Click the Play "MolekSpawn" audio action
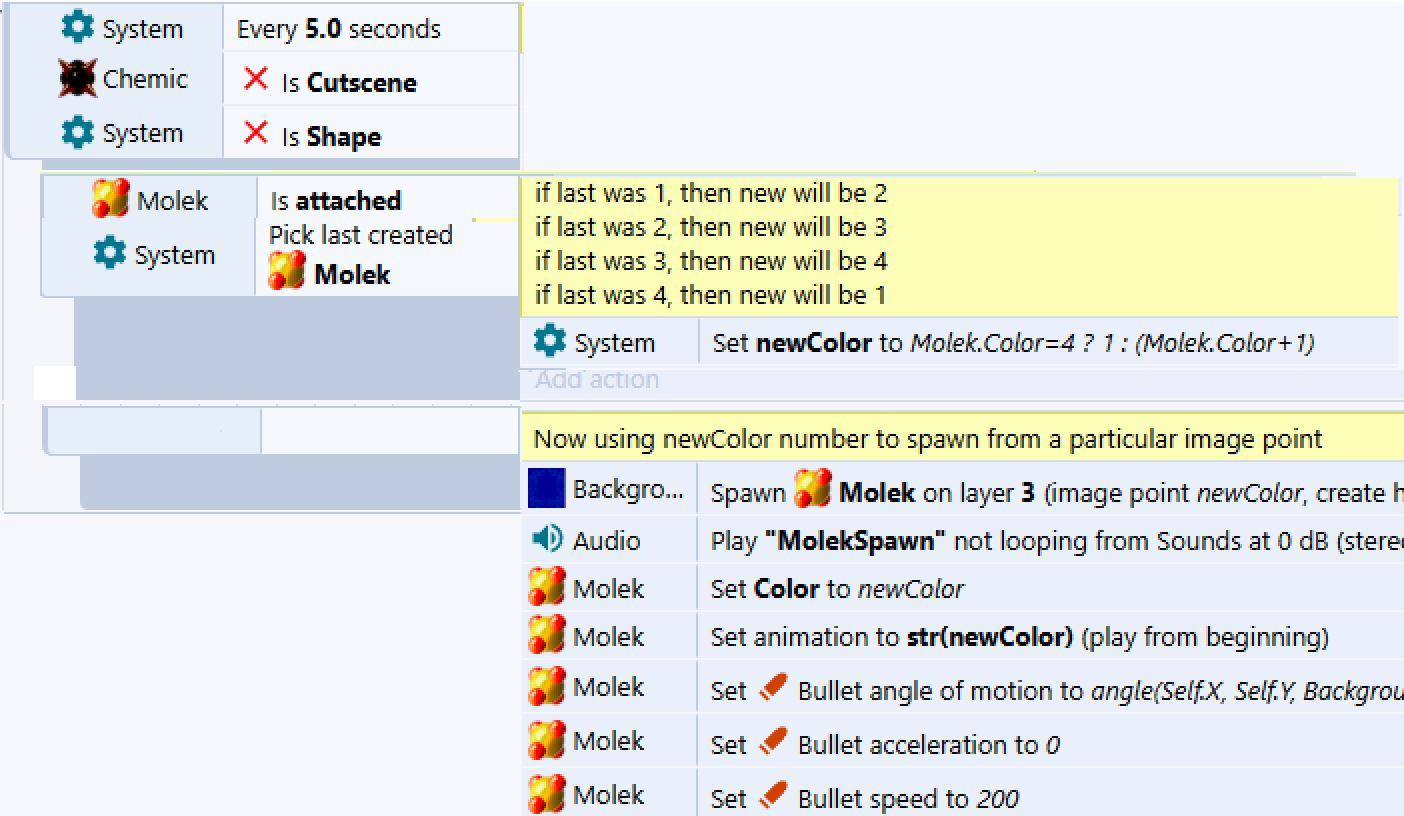This screenshot has width=1404, height=816. click(1050, 541)
